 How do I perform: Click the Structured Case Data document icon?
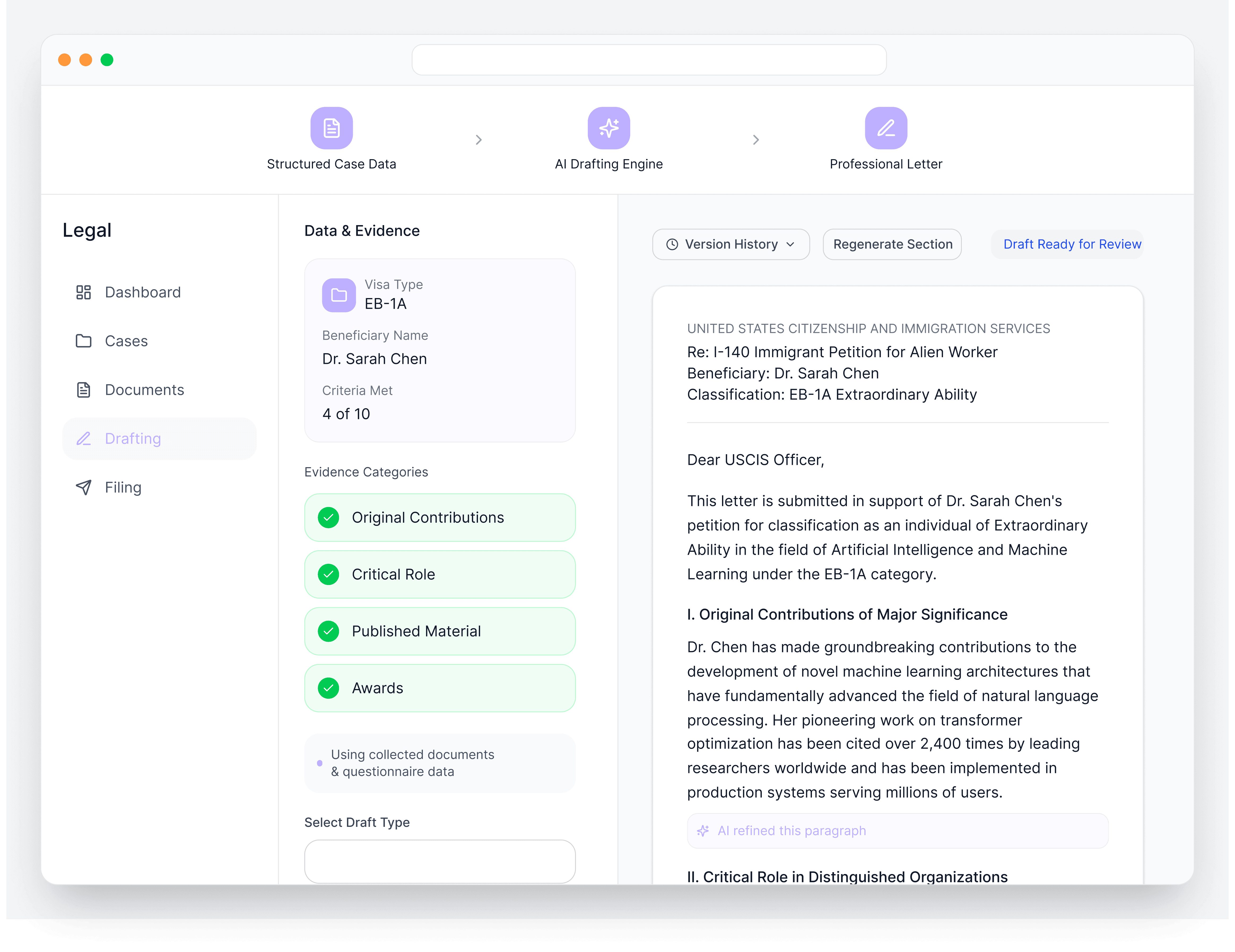click(x=331, y=128)
